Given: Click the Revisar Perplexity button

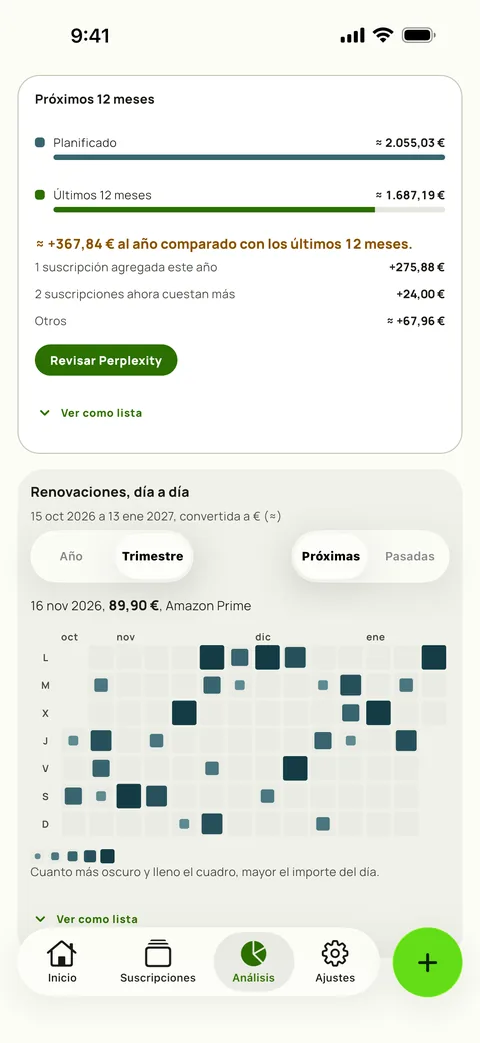Looking at the screenshot, I should pos(106,361).
